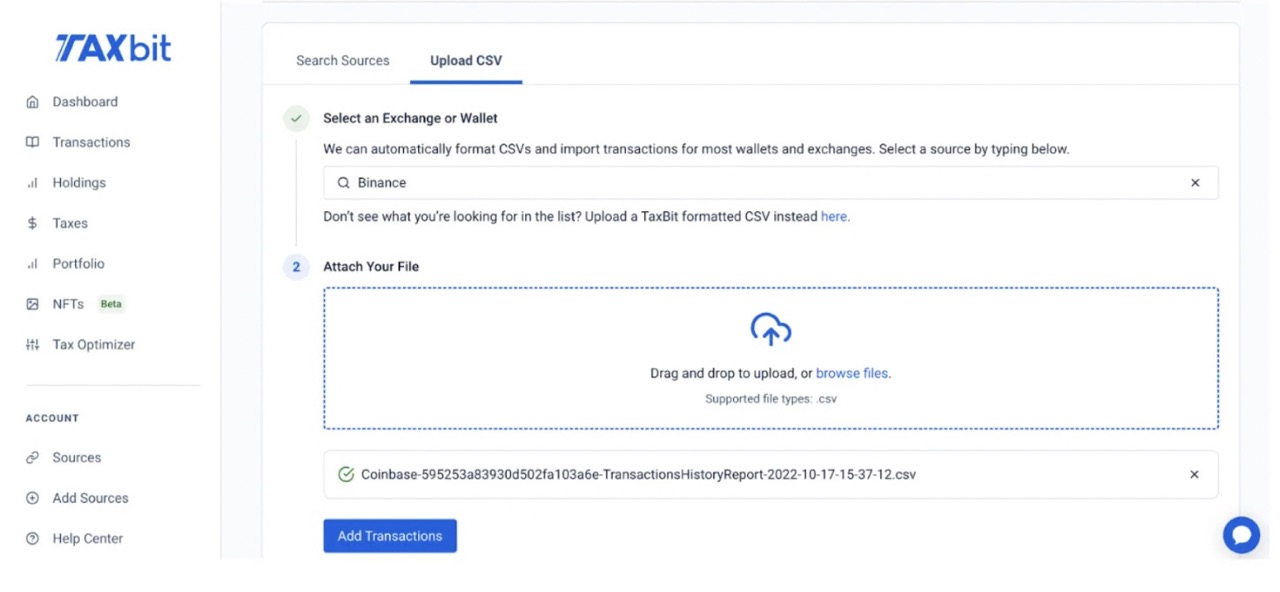Open the Sources page
This screenshot has height=592, width=1280.
(75, 457)
